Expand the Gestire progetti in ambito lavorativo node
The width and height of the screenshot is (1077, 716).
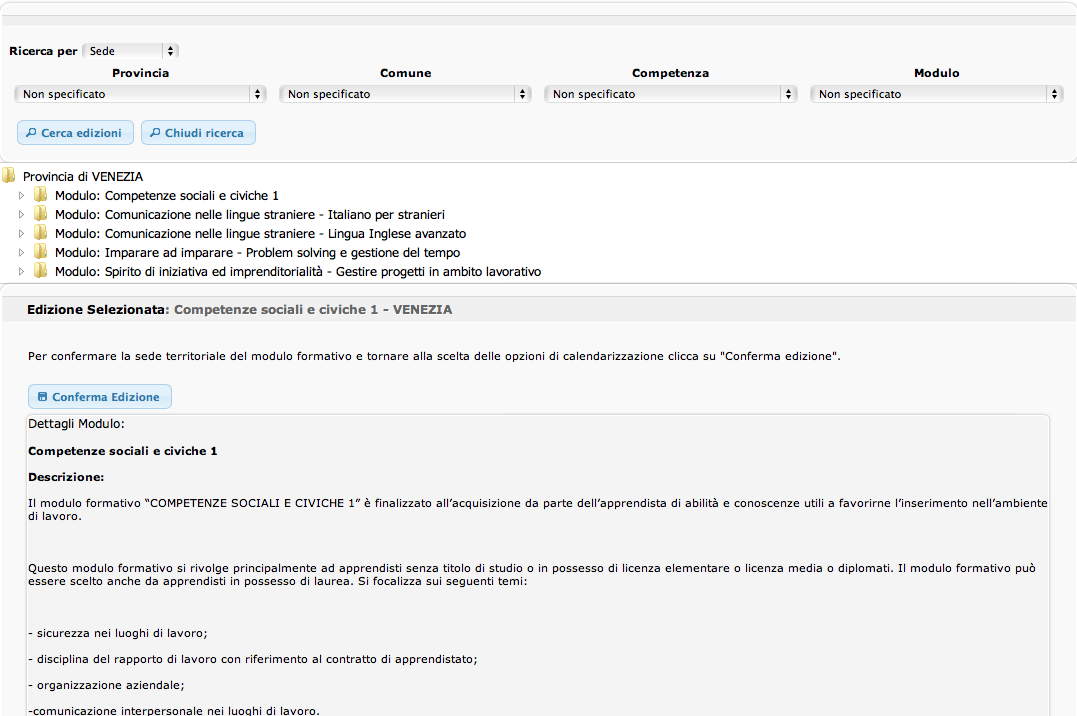point(22,271)
